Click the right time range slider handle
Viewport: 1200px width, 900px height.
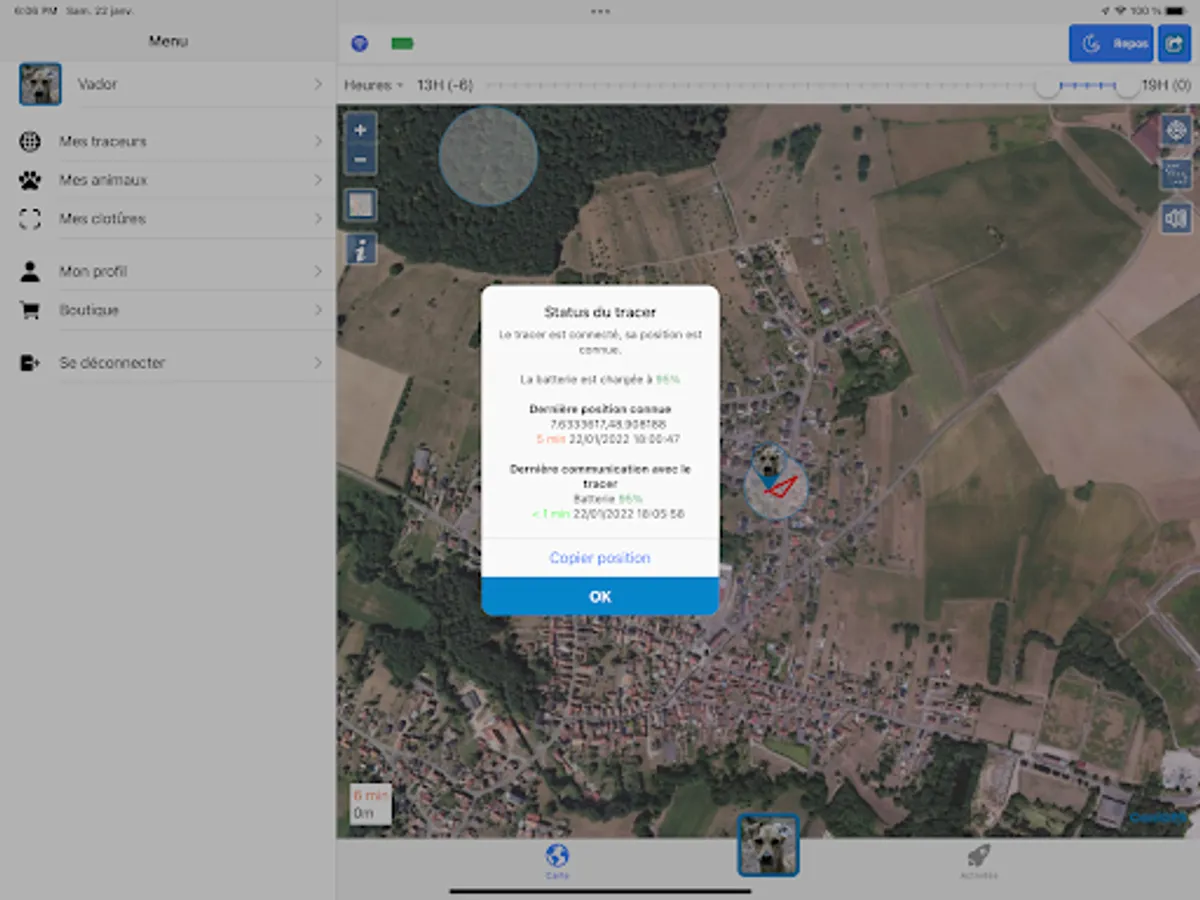(1127, 86)
